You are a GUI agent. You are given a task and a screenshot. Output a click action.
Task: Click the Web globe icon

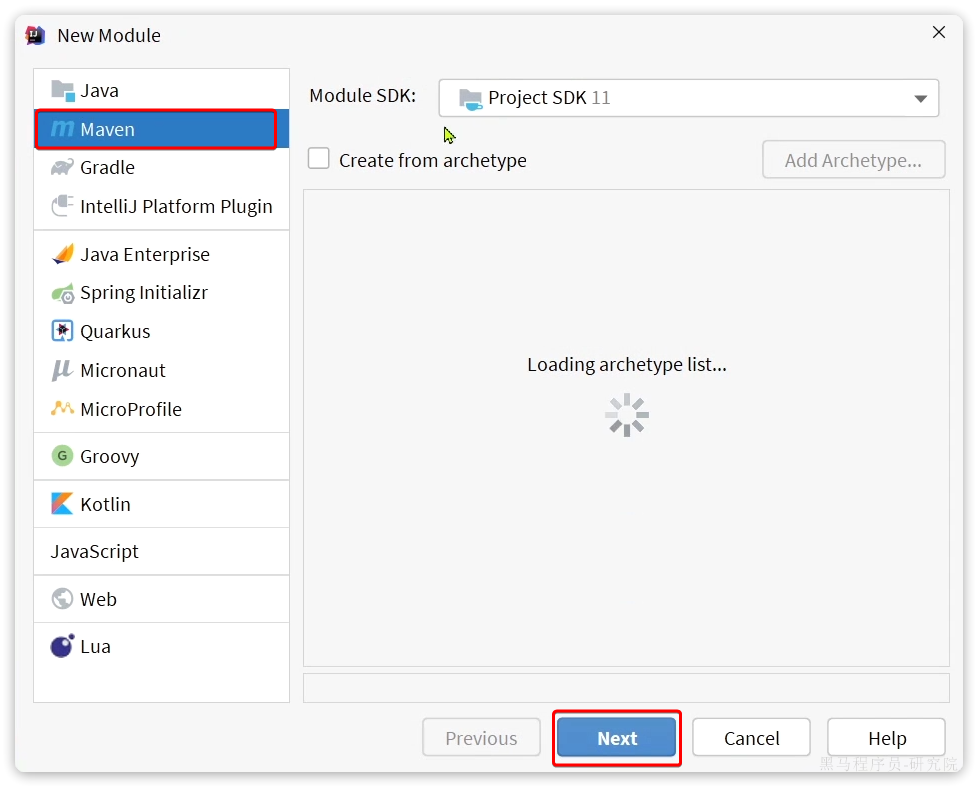pos(62,599)
